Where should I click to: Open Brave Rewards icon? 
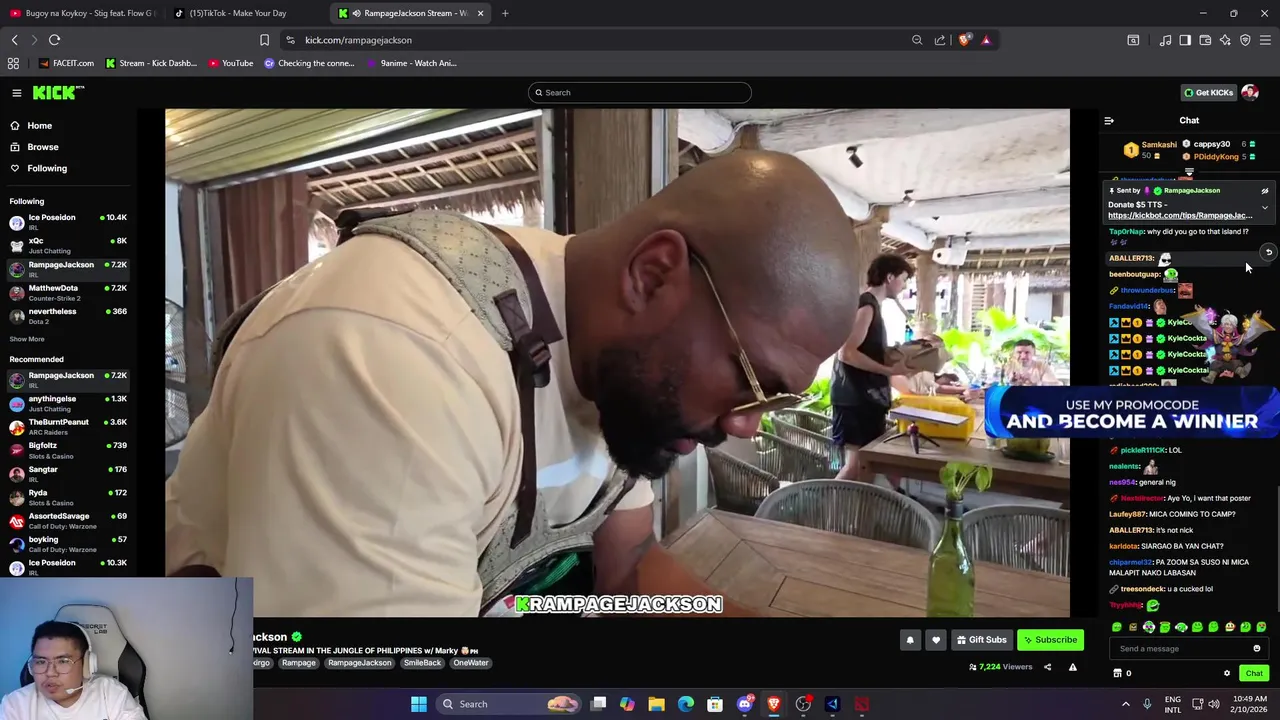986,40
